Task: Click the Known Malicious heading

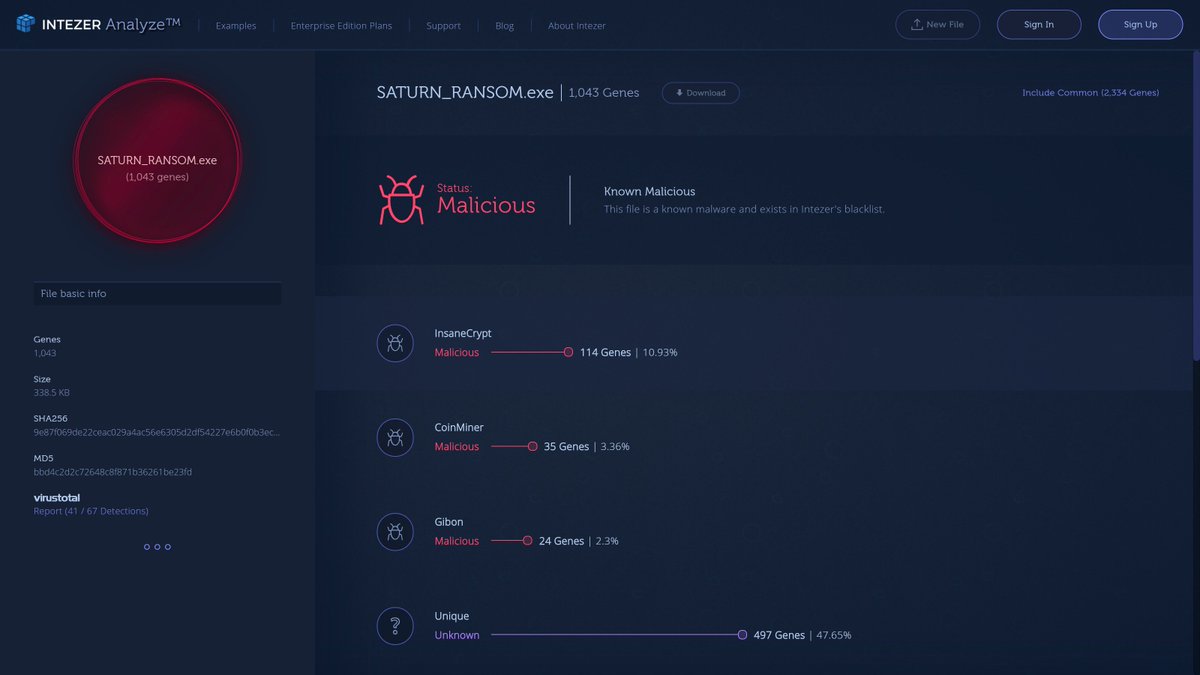Action: pos(649,191)
